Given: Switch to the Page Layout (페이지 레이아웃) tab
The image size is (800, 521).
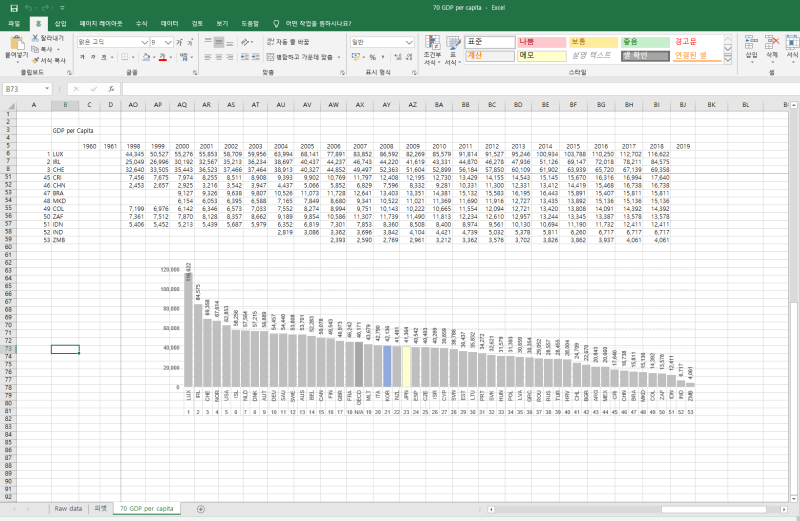Looking at the screenshot, I should (101, 23).
